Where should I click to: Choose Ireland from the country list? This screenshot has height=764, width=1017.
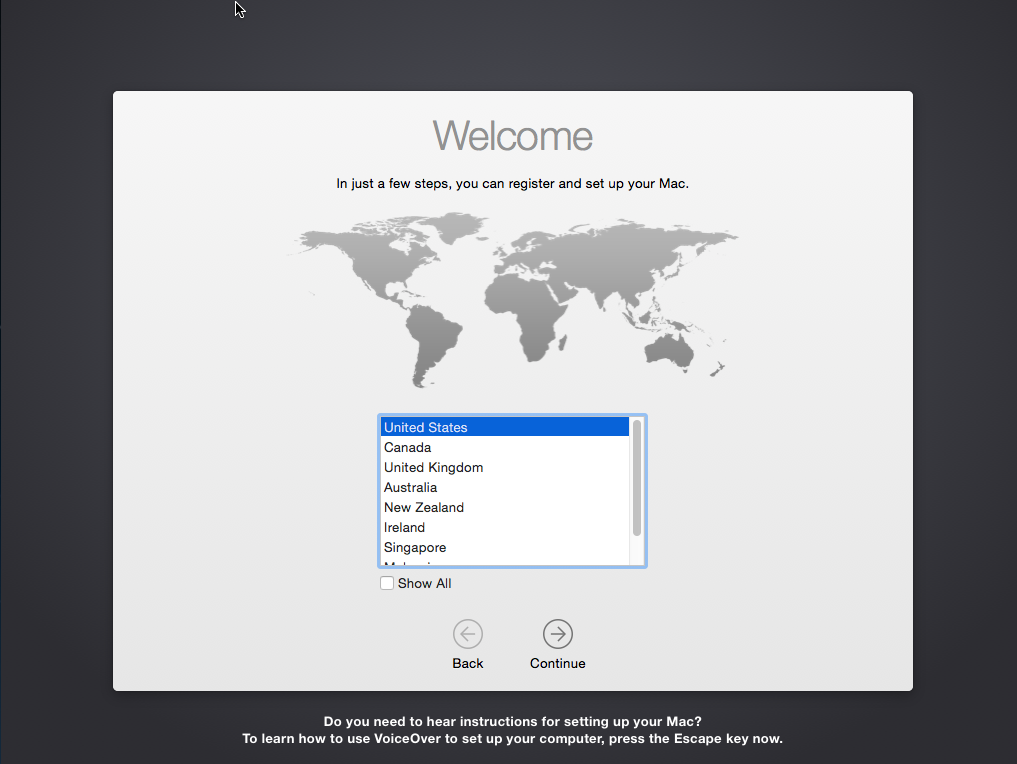(x=505, y=527)
